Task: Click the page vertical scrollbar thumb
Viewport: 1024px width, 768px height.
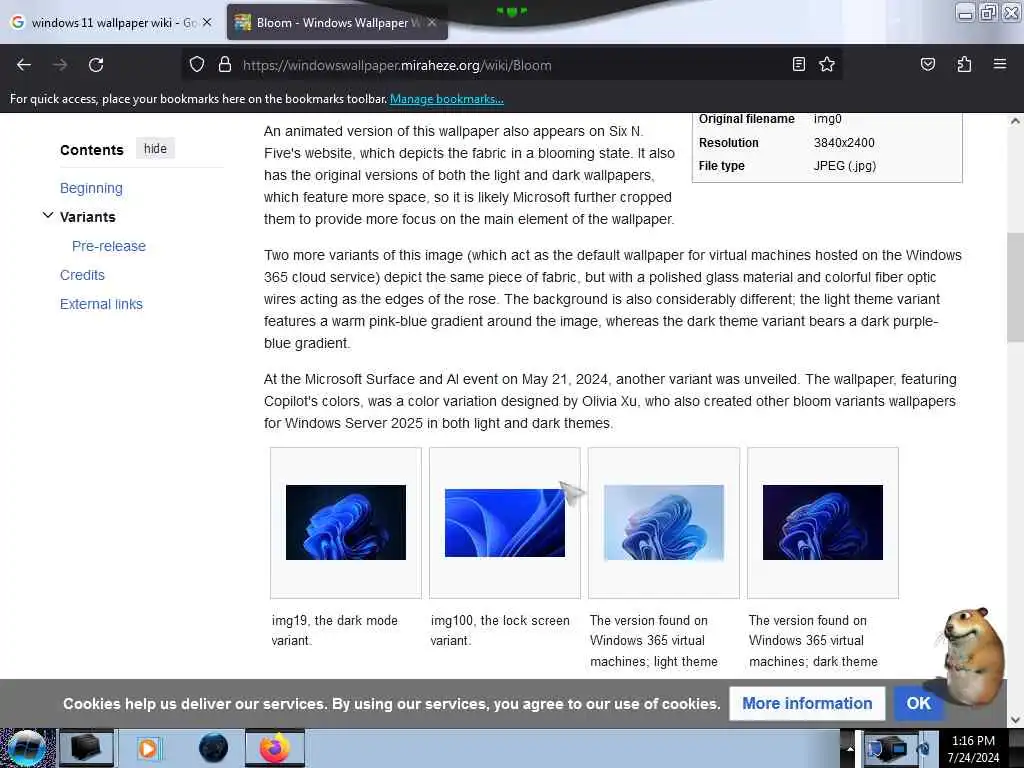Action: (1015, 286)
